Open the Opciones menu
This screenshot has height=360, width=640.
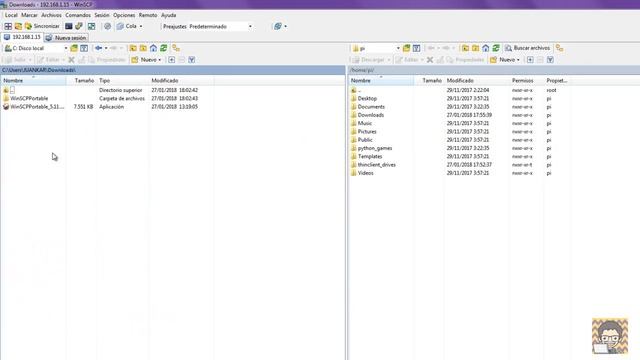pyautogui.click(x=124, y=15)
